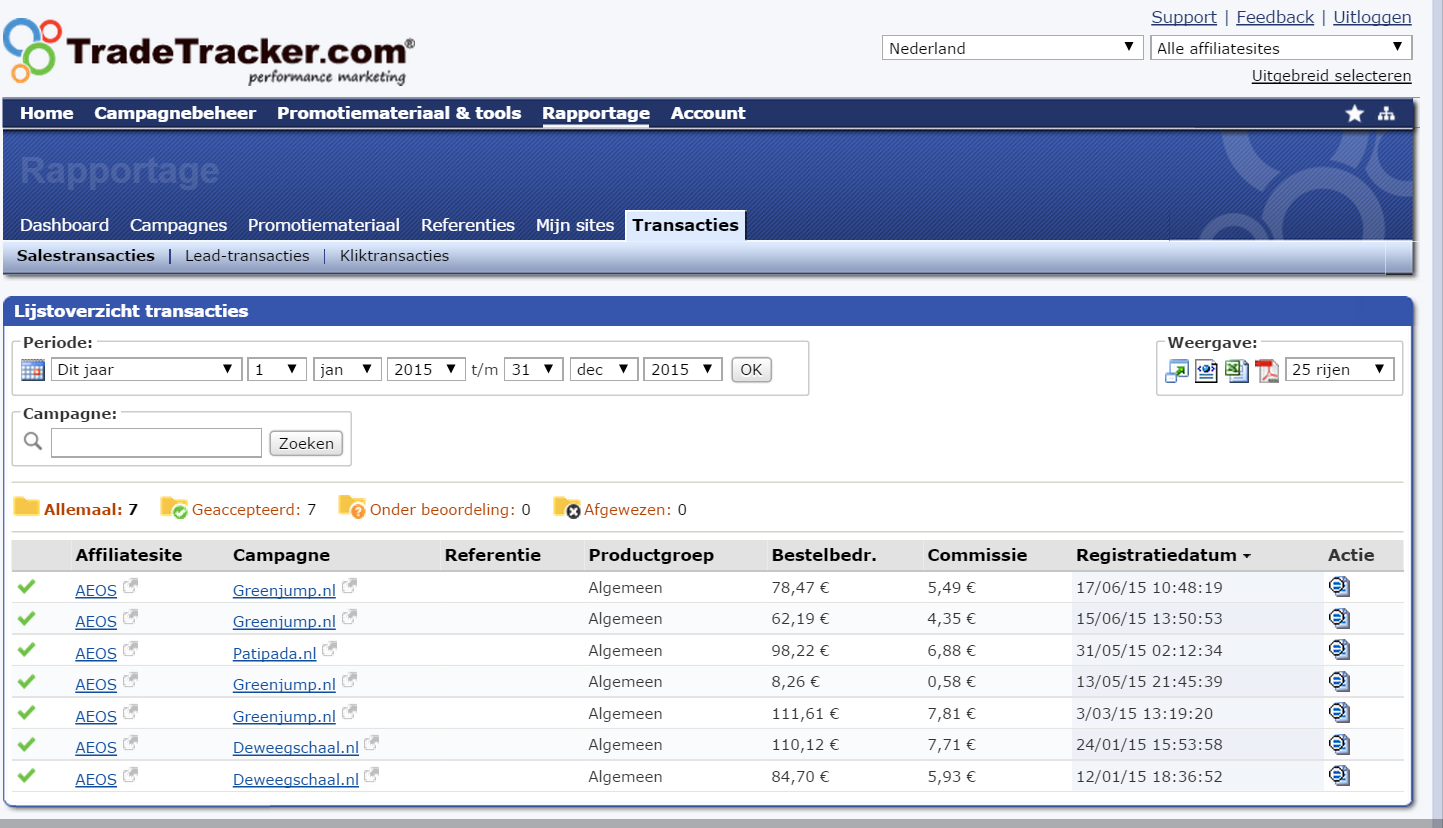Click external-link icon beside Greenjump.nl in 17/06/15 row
Viewport: 1443px width, 828px height.
point(349,586)
